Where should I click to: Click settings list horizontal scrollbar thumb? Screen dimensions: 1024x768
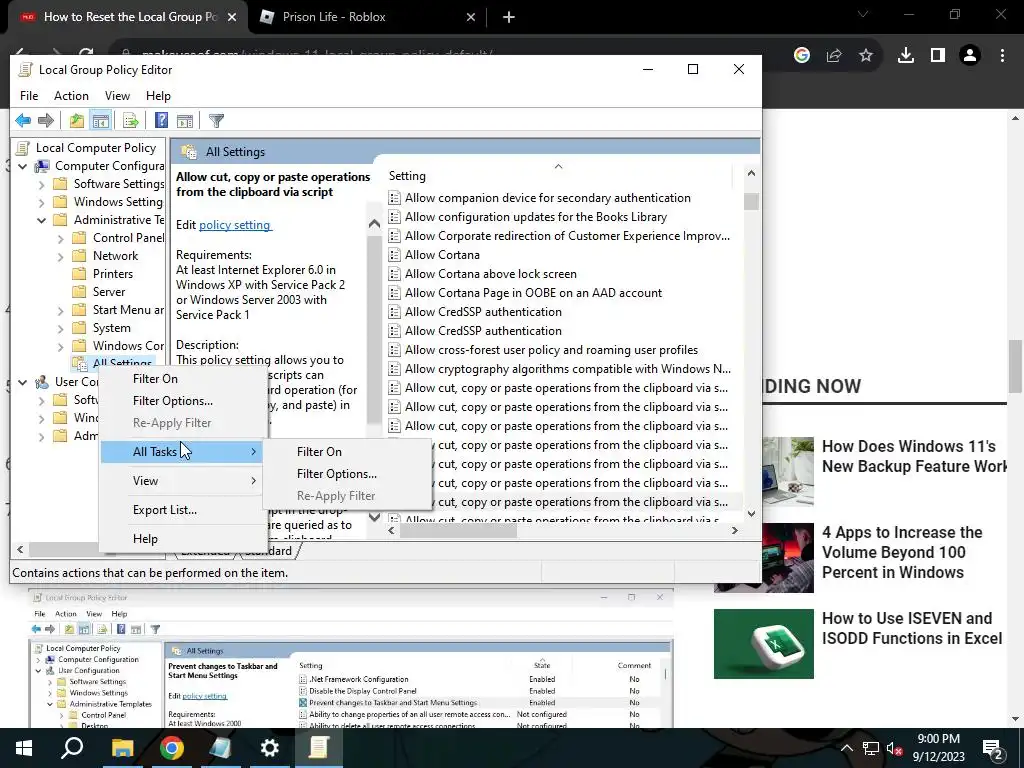point(457,531)
